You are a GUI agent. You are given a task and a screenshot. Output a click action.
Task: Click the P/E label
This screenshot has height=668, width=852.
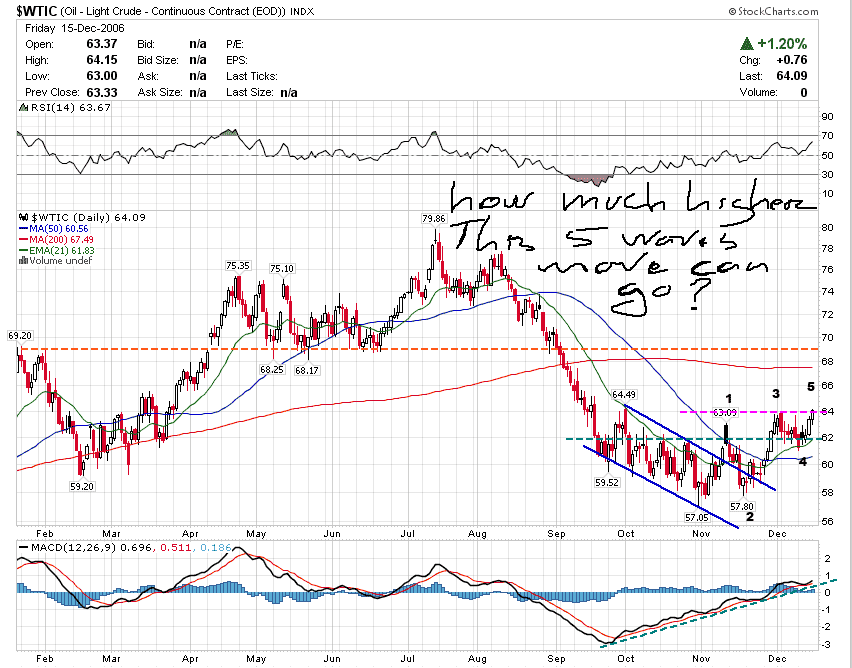[235, 44]
